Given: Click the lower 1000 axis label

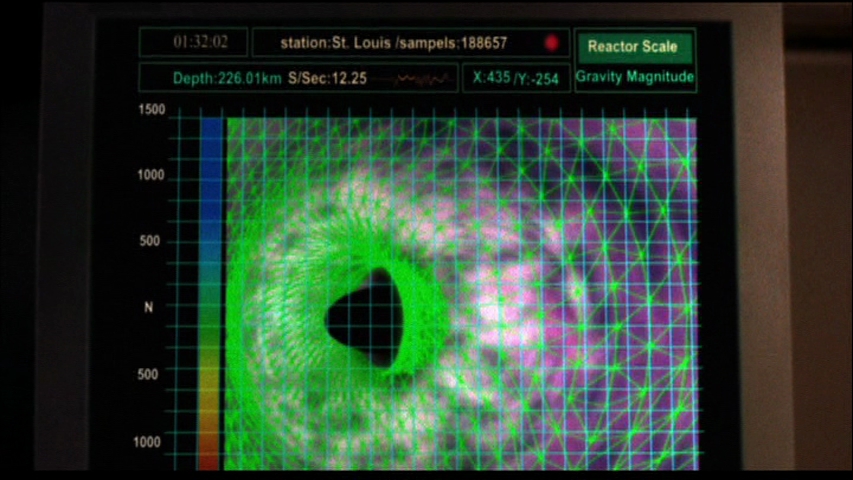Looking at the screenshot, I should click(x=147, y=442).
